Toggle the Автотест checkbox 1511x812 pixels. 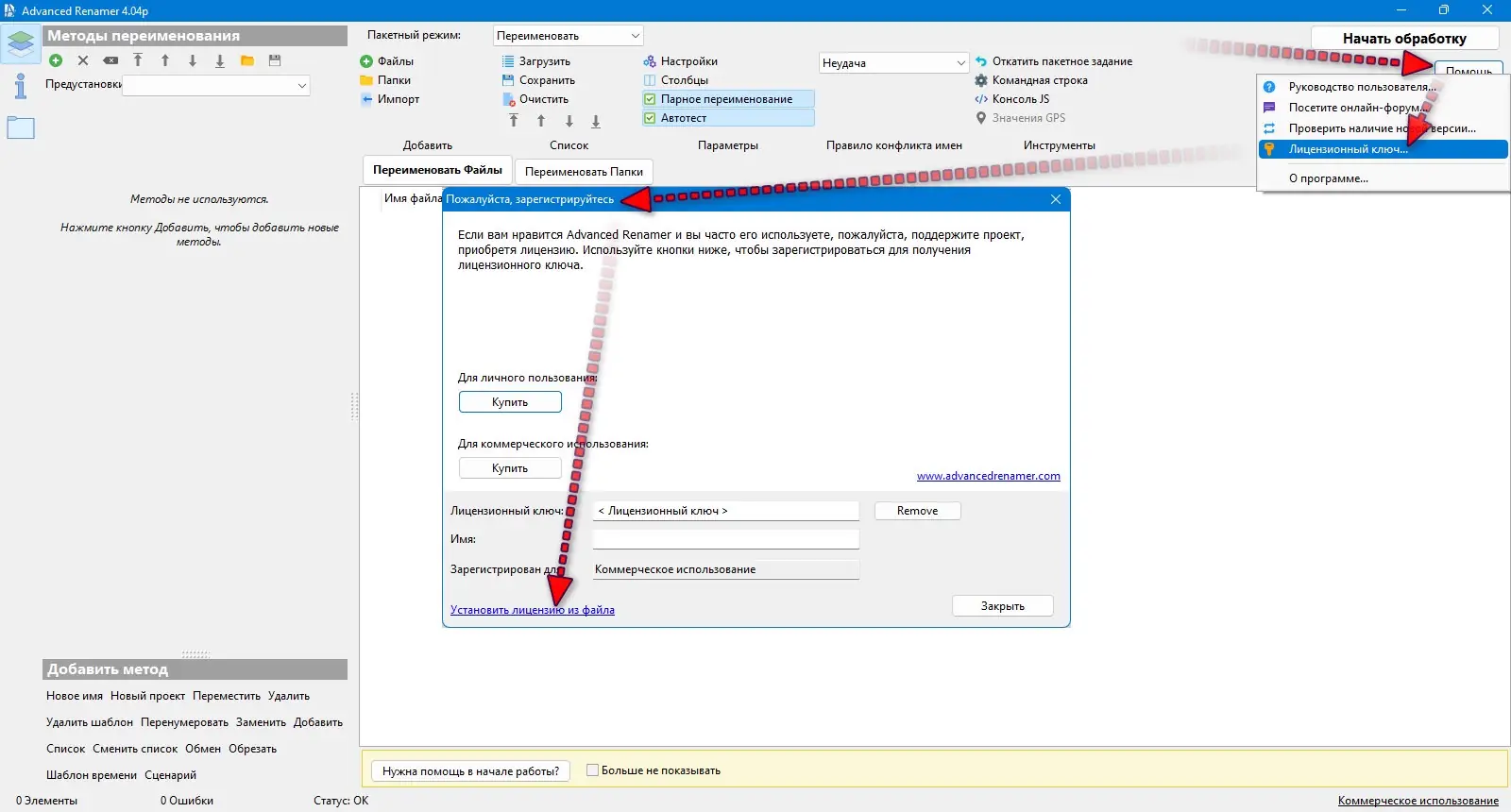[727, 118]
